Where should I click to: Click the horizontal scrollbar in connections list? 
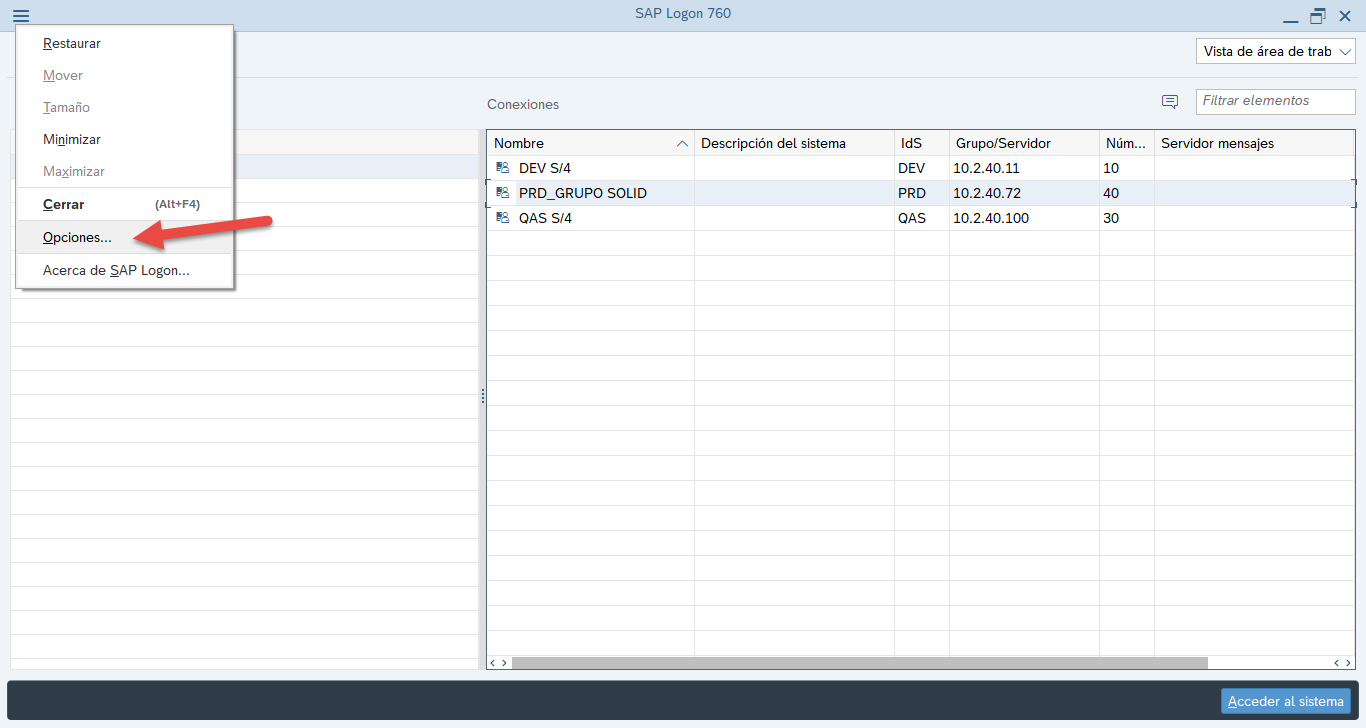(x=858, y=662)
